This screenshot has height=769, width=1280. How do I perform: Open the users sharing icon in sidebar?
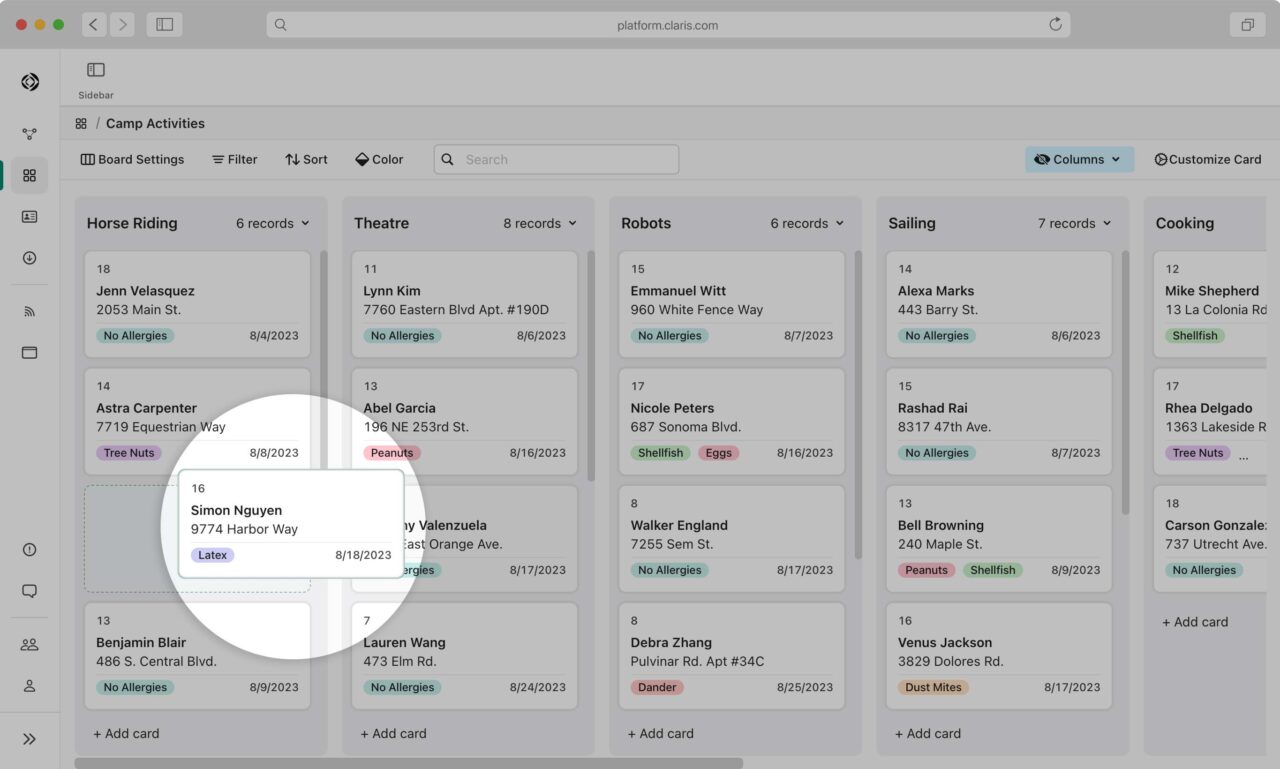click(x=29, y=644)
